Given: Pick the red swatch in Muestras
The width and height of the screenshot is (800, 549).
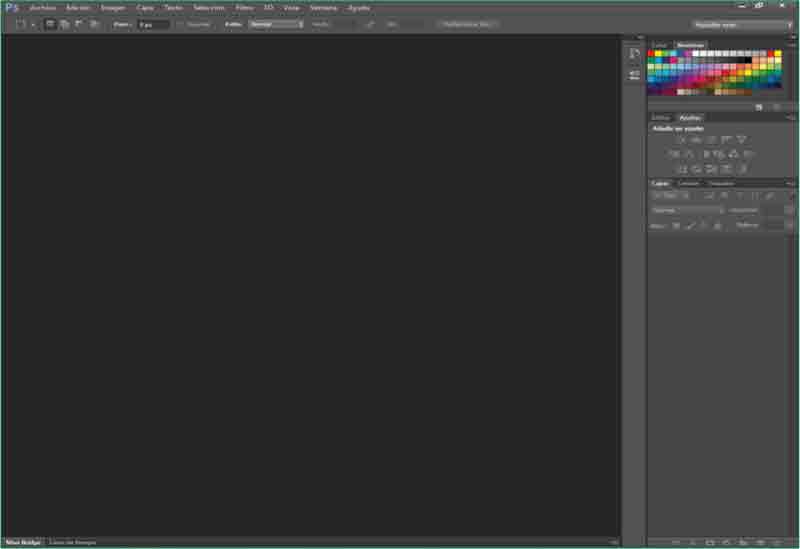Looking at the screenshot, I should tap(651, 53).
